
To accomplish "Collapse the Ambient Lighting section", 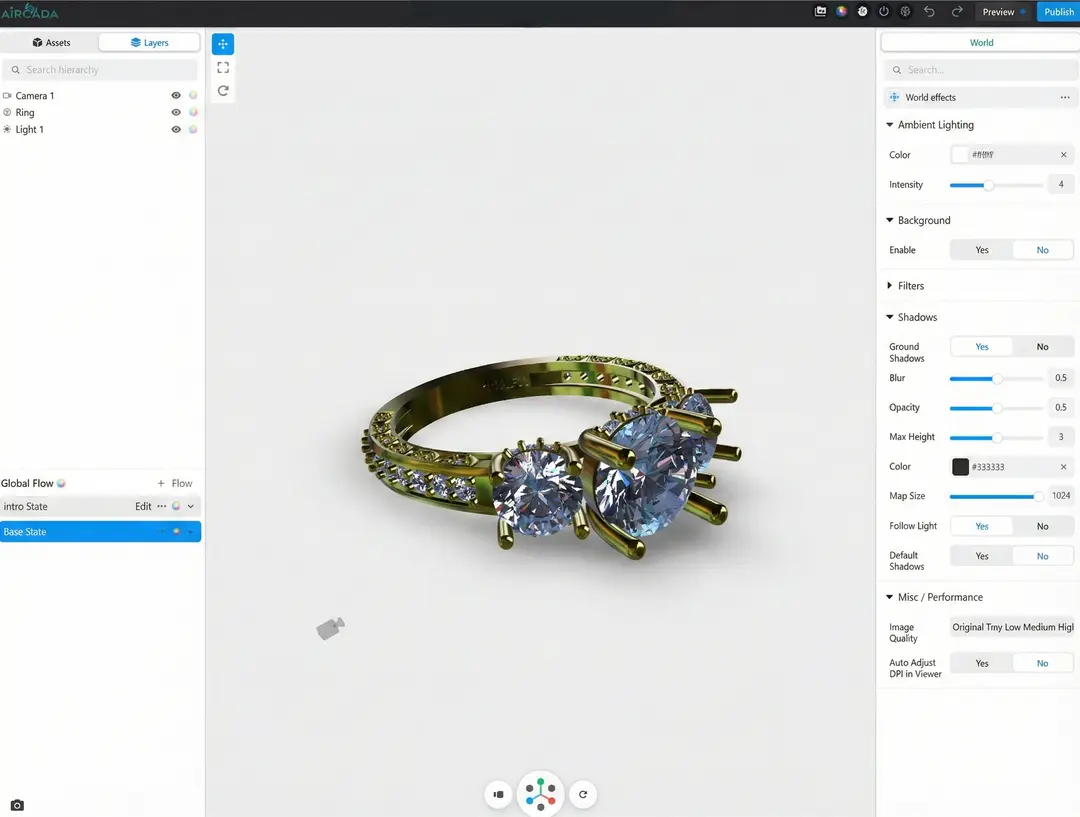I will pos(889,124).
